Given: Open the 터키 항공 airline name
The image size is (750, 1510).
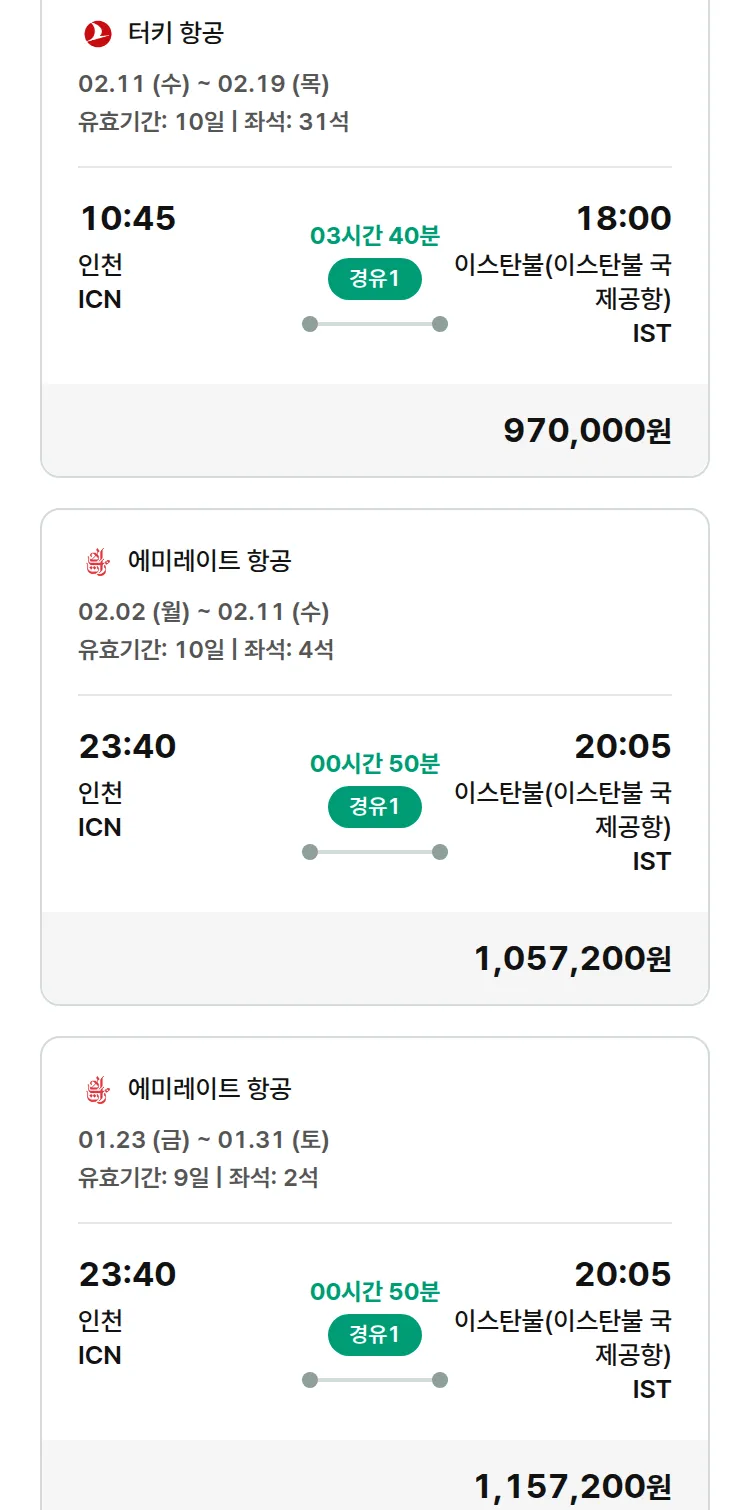Looking at the screenshot, I should point(176,34).
